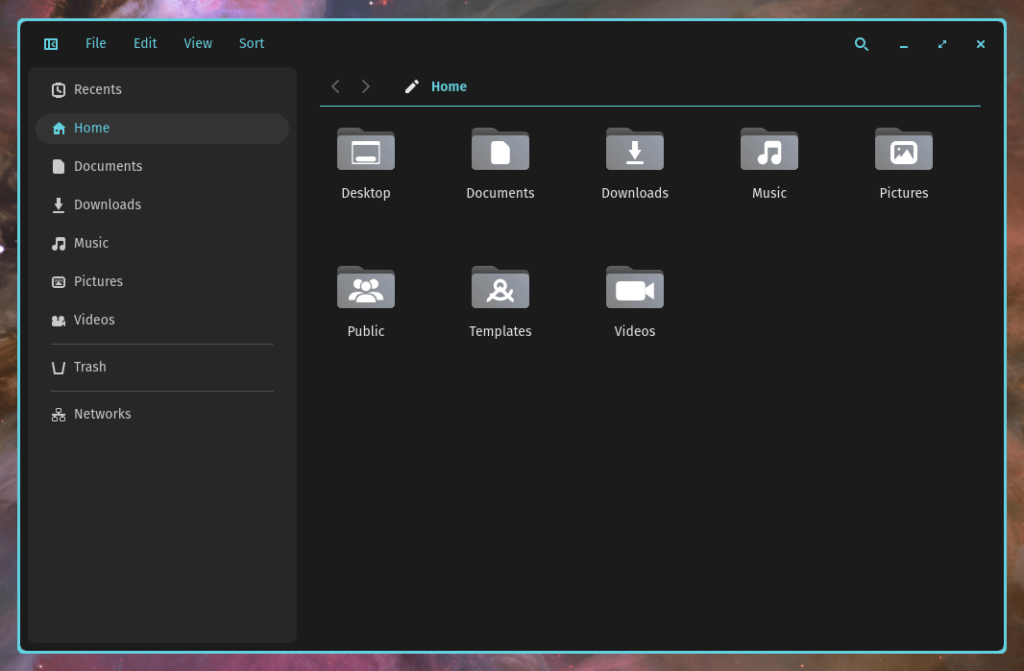Viewport: 1024px width, 671px height.
Task: Click the forward navigation arrow
Action: tap(365, 86)
